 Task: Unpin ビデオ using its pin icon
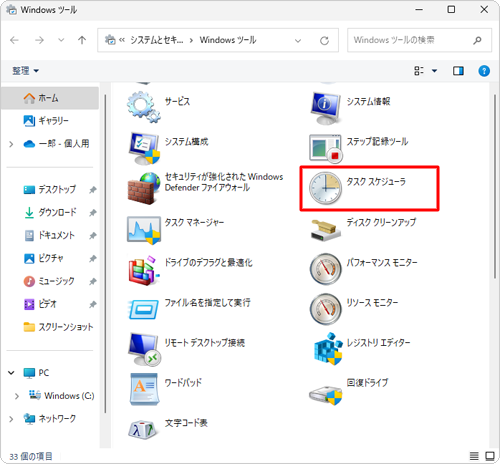point(93,305)
